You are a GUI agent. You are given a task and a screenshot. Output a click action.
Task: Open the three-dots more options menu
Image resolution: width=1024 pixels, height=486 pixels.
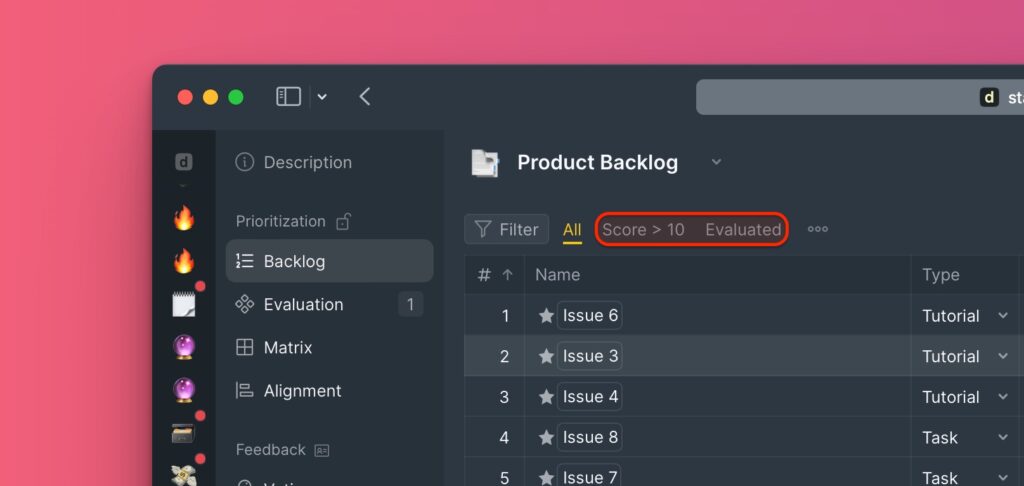click(x=818, y=229)
